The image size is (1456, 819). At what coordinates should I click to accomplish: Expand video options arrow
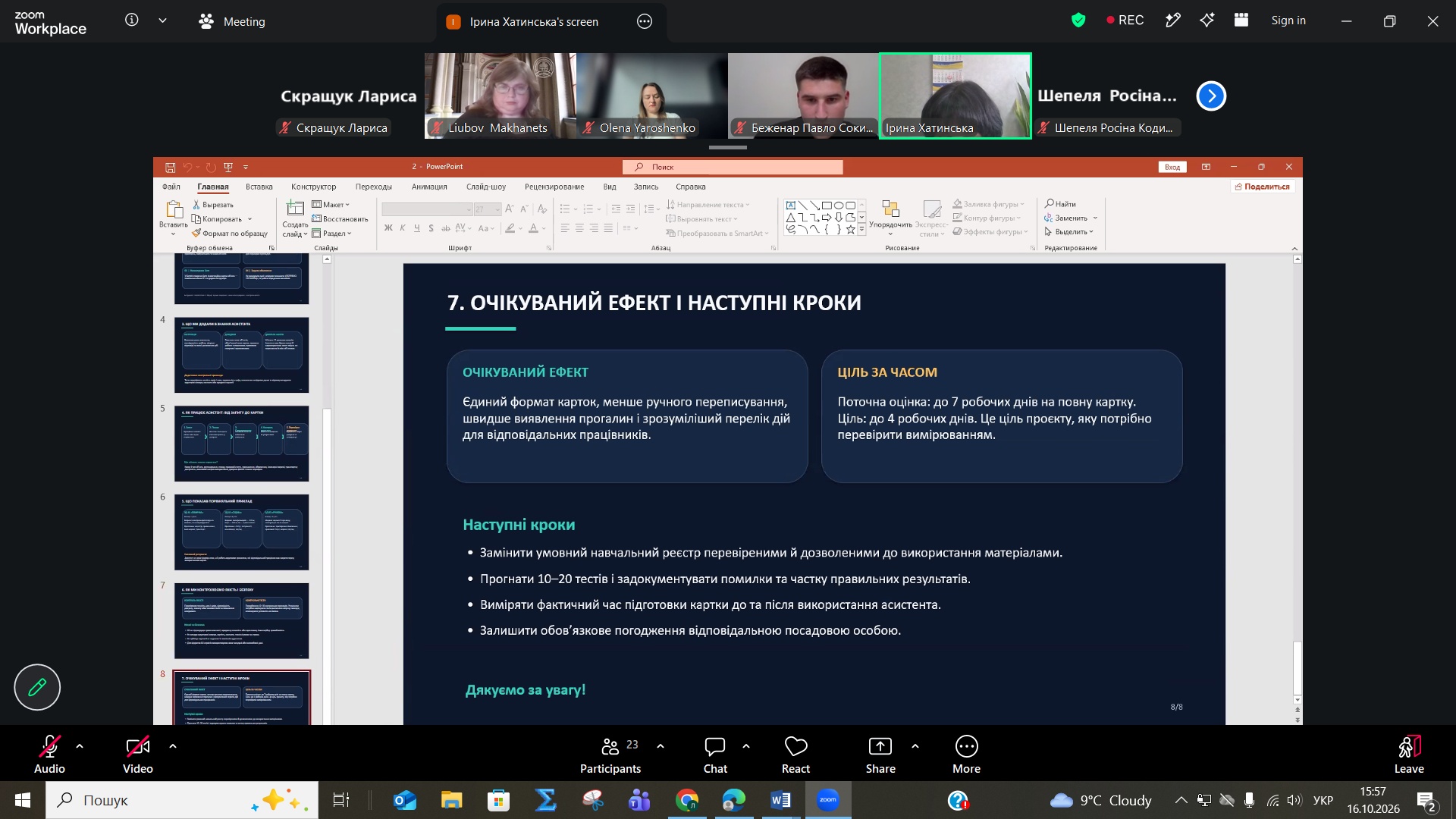click(x=173, y=746)
